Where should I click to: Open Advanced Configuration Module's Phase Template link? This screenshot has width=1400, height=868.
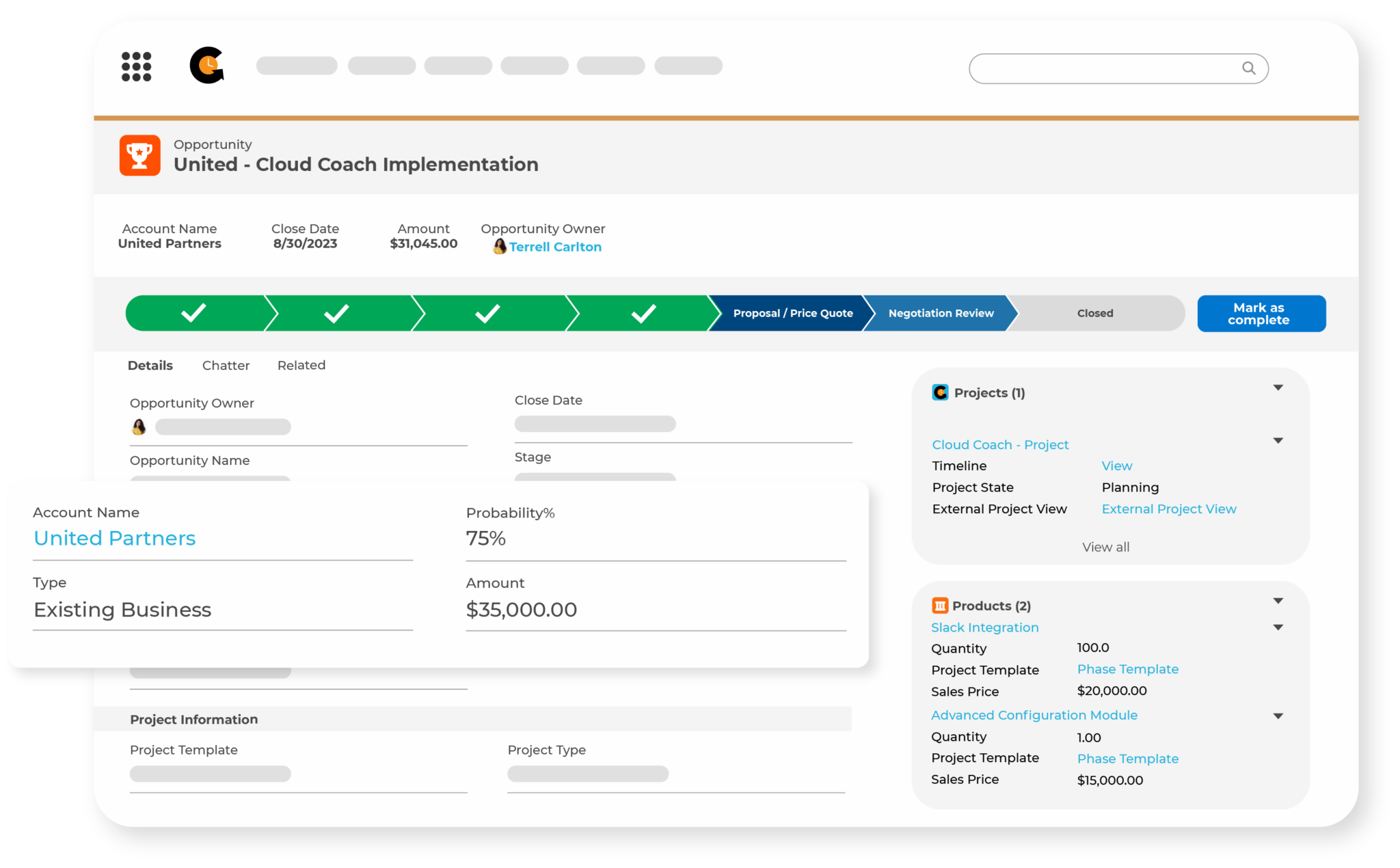tap(1128, 759)
